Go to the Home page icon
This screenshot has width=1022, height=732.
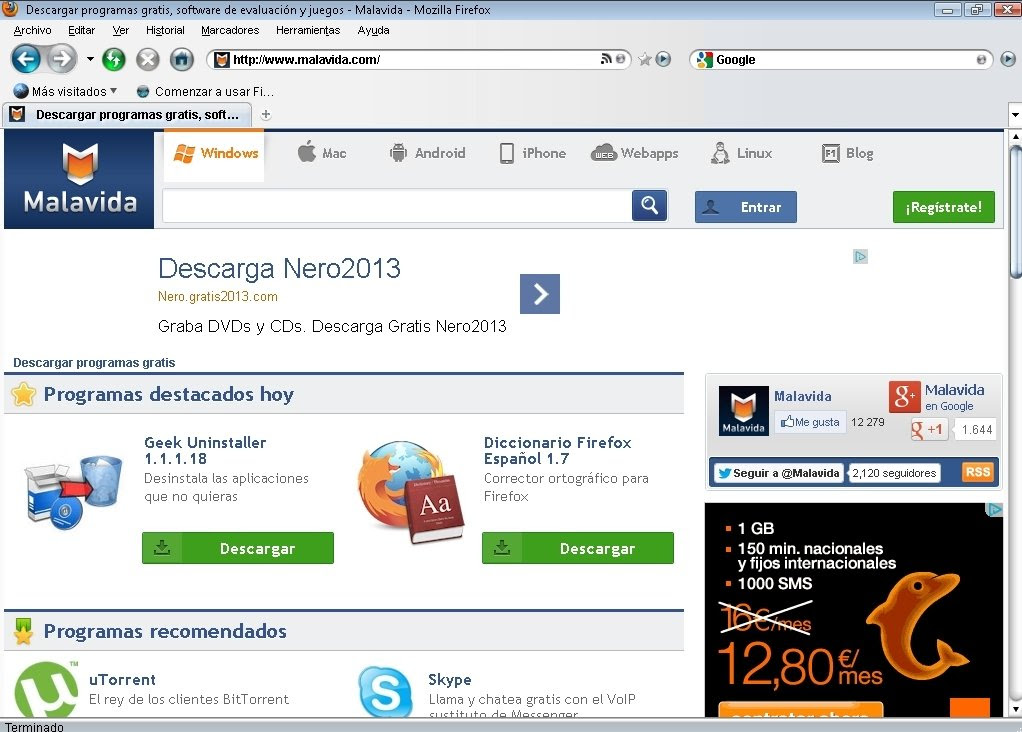(182, 60)
